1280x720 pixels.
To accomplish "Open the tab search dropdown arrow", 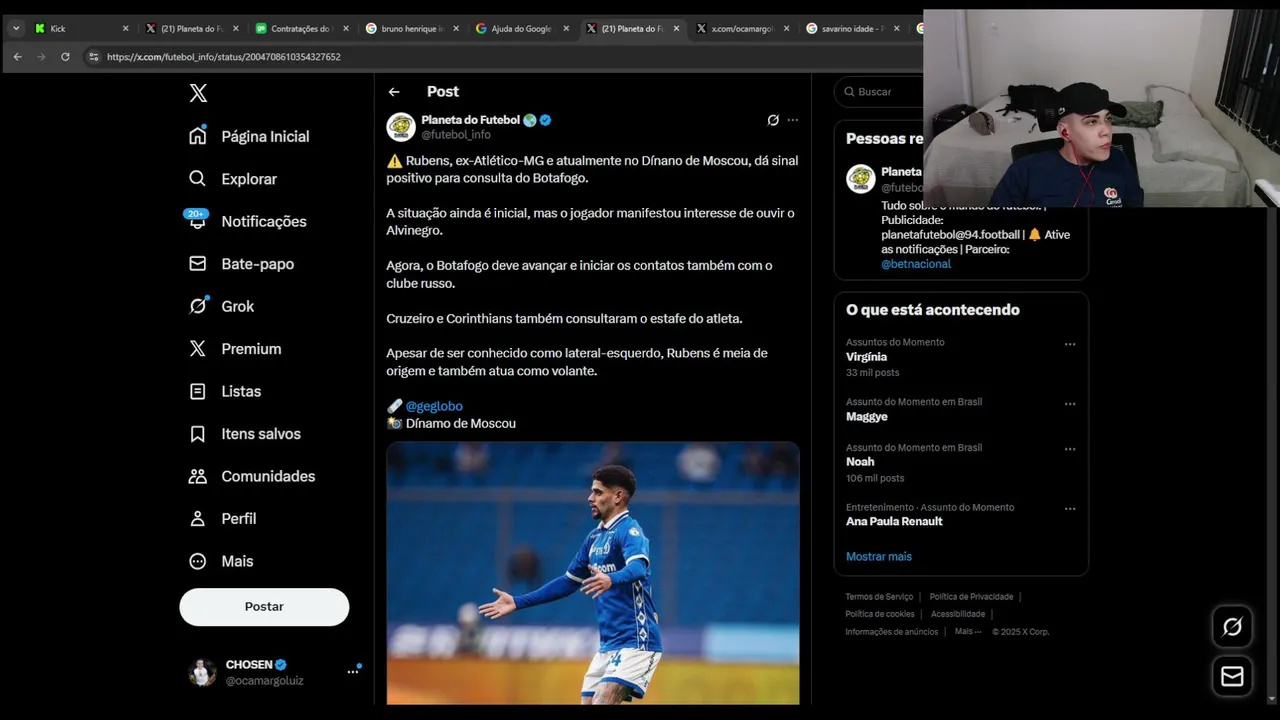I will 16,29.
